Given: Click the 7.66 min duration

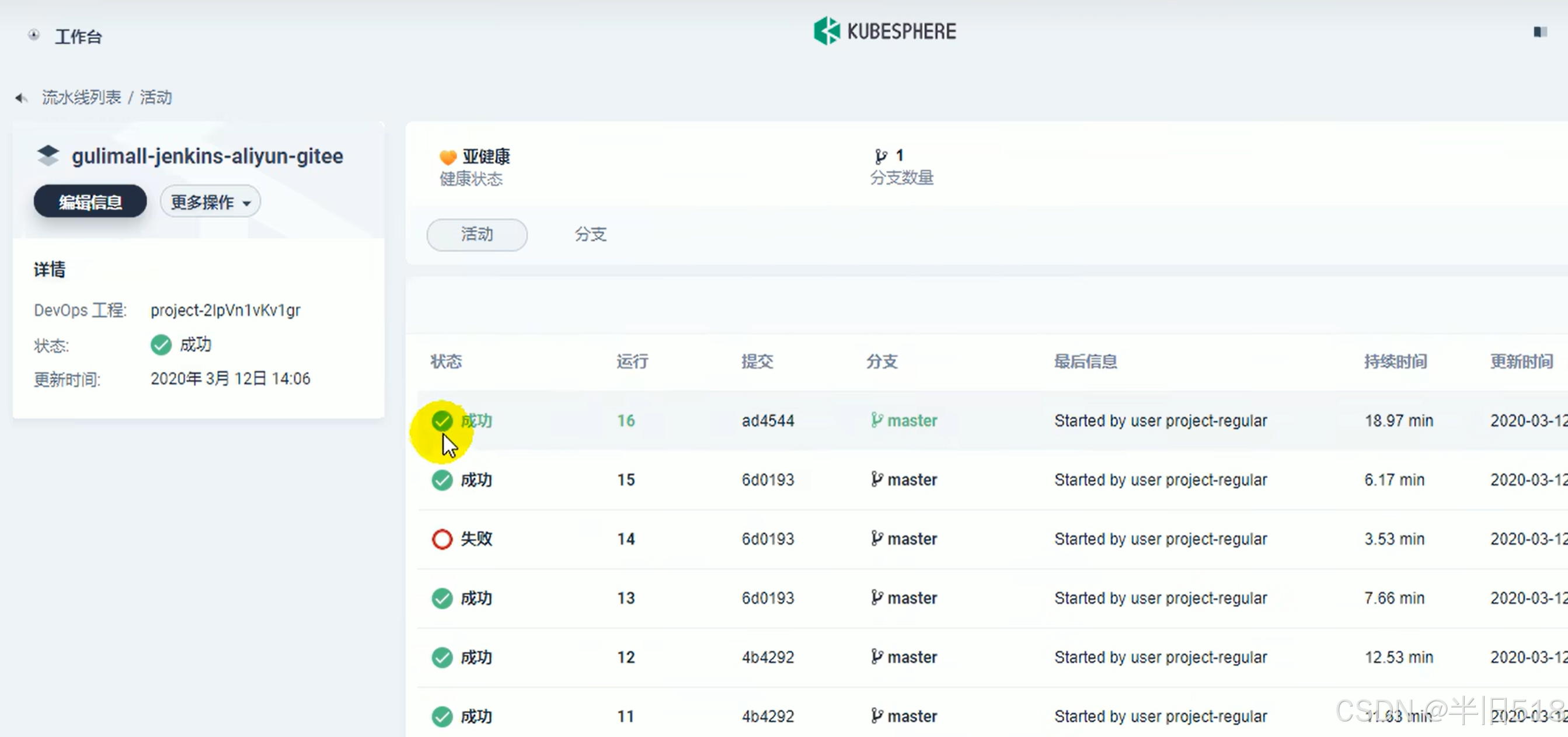Looking at the screenshot, I should coord(1394,598).
